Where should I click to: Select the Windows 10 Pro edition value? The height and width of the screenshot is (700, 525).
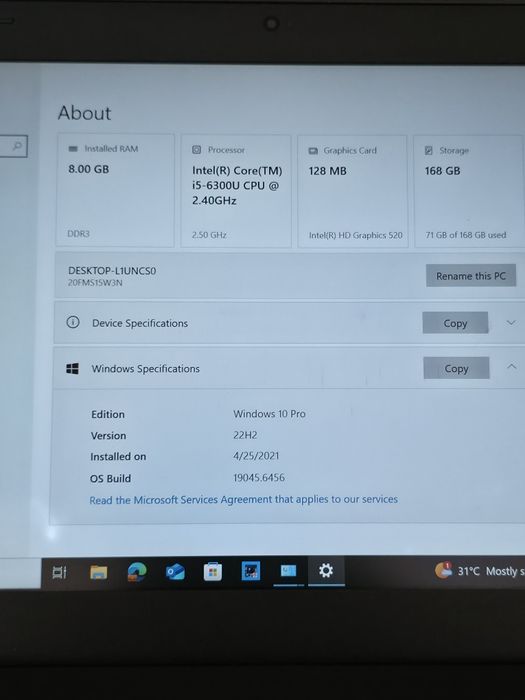click(270, 414)
